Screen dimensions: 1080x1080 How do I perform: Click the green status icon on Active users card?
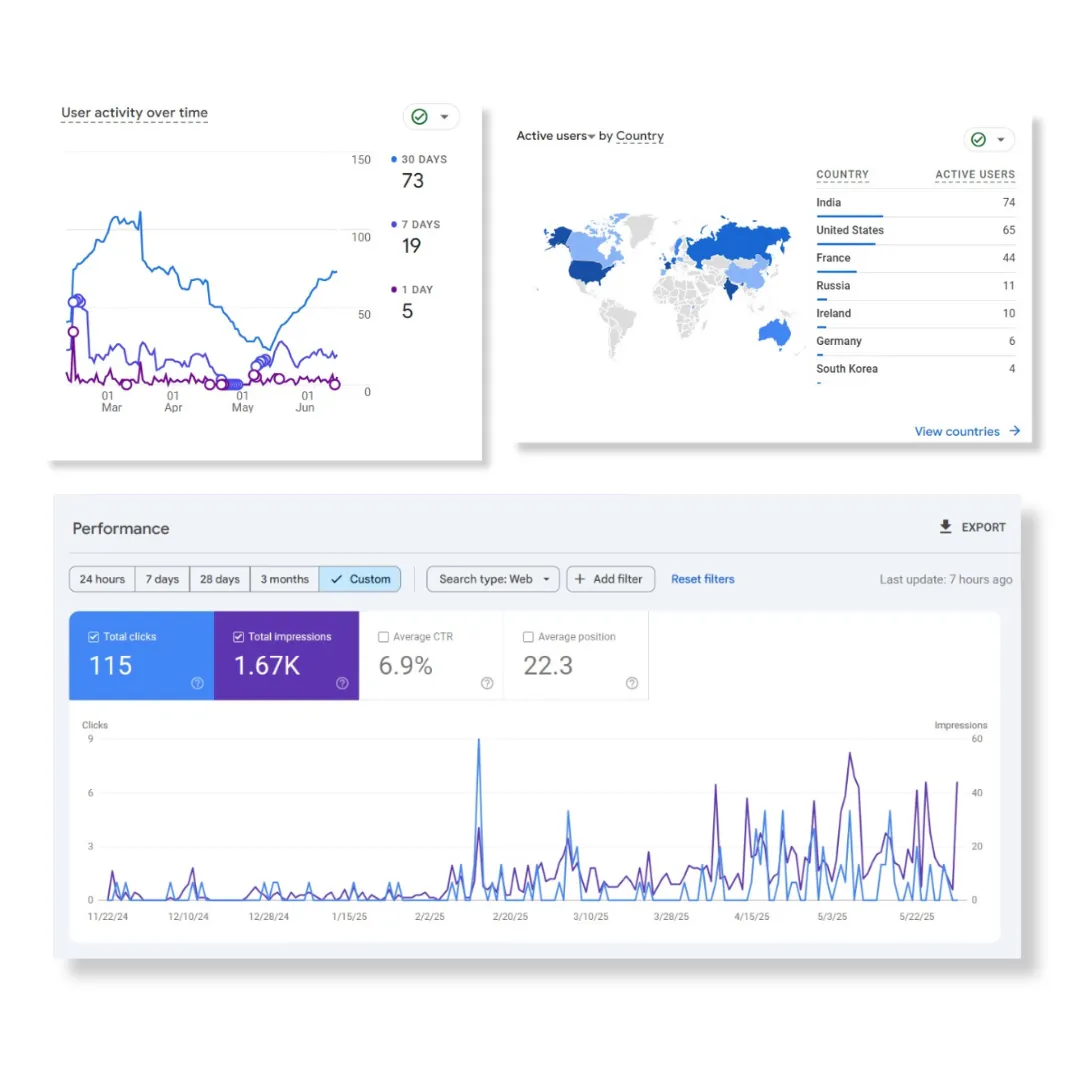(977, 140)
